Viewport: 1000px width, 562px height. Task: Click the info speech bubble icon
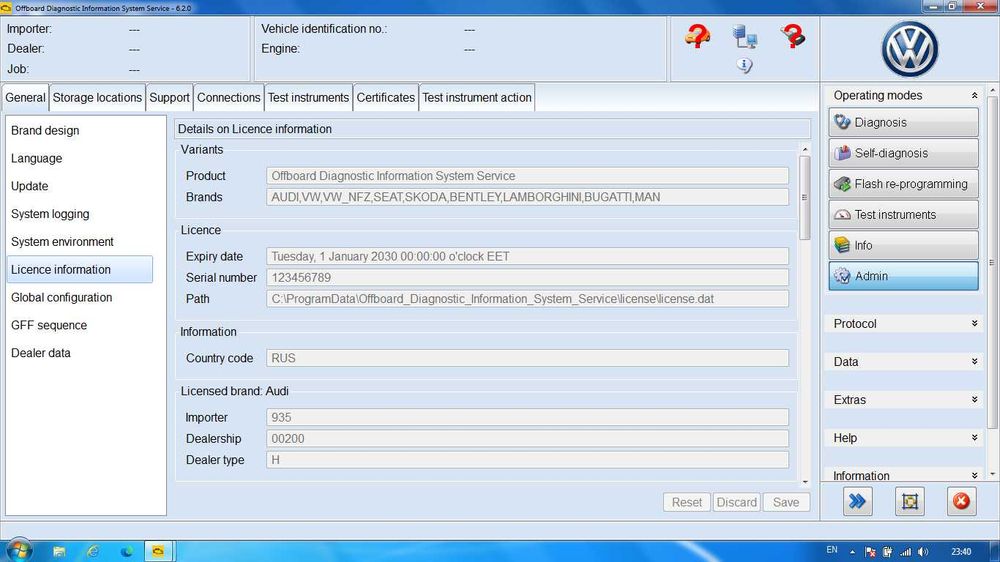744,65
